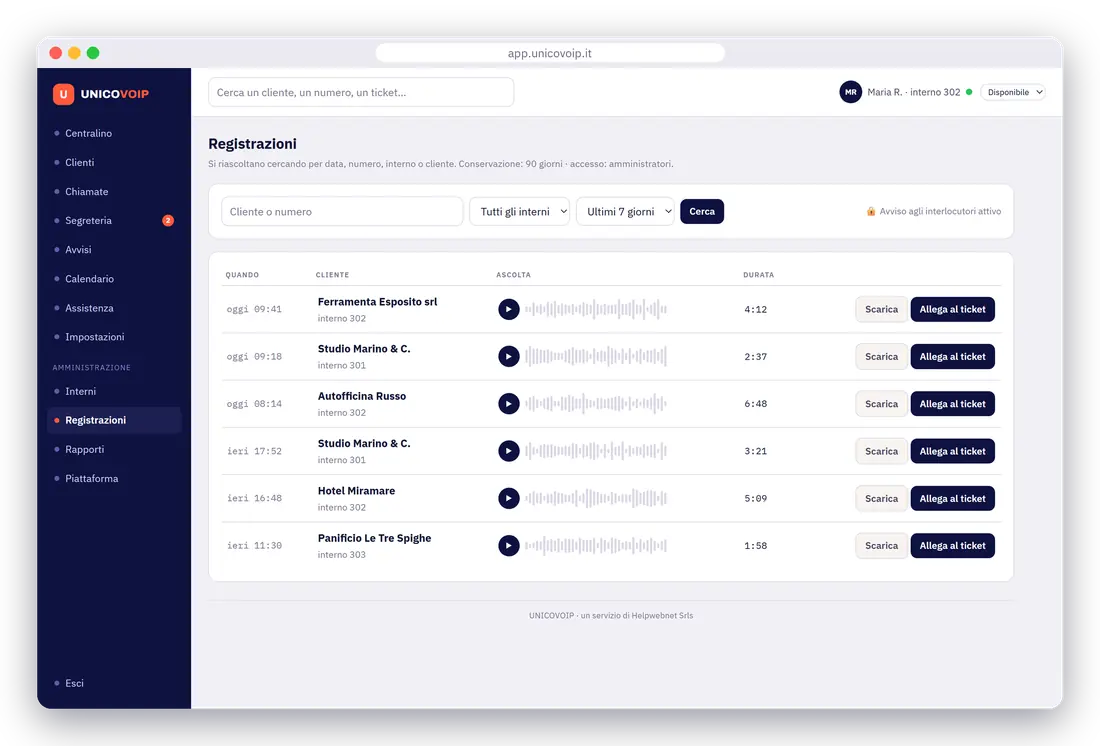The image size is (1100, 746).
Task: Open the Tutti gli interni dropdown
Action: (x=519, y=211)
